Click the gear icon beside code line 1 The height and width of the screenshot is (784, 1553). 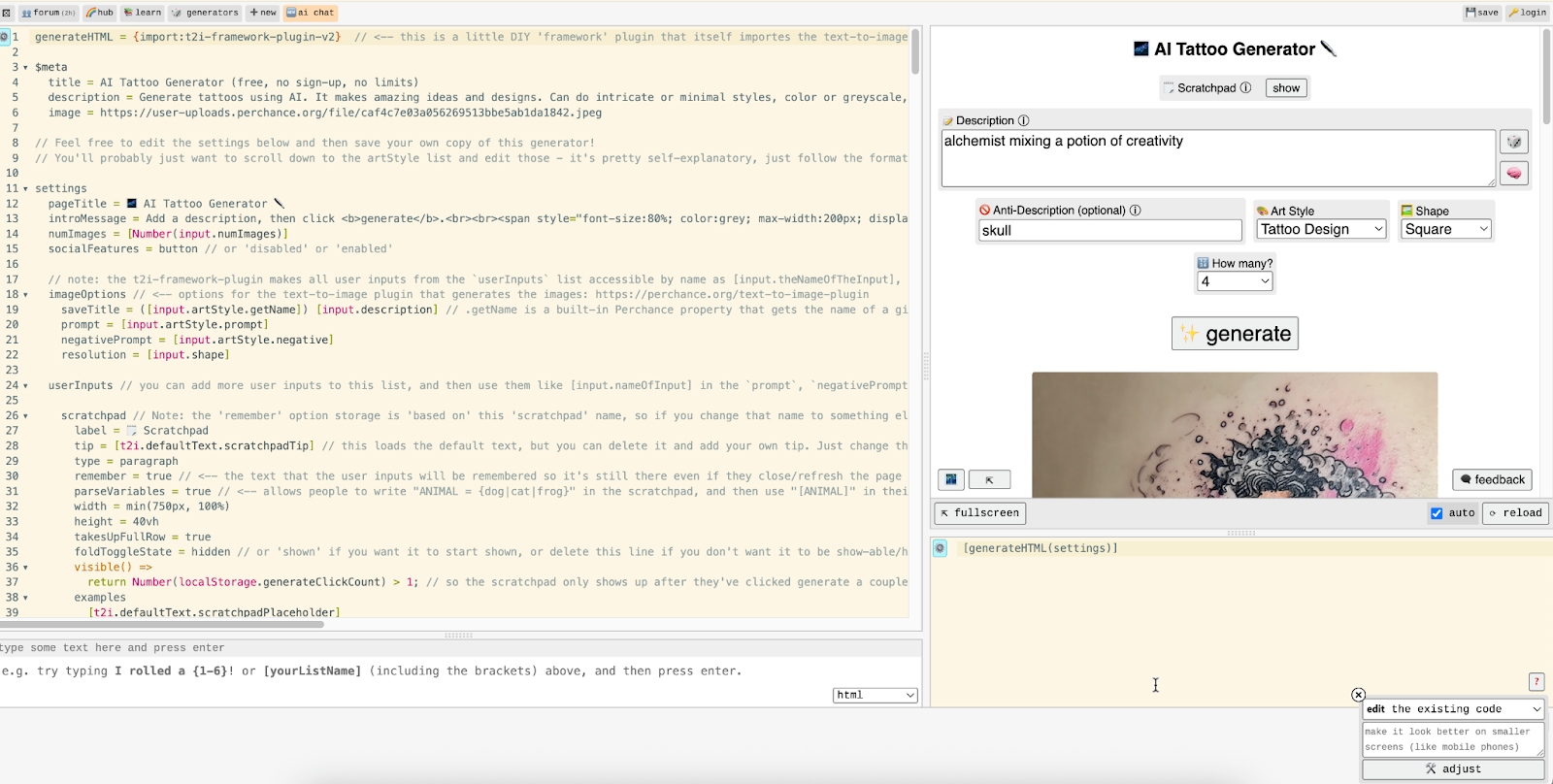[4, 37]
